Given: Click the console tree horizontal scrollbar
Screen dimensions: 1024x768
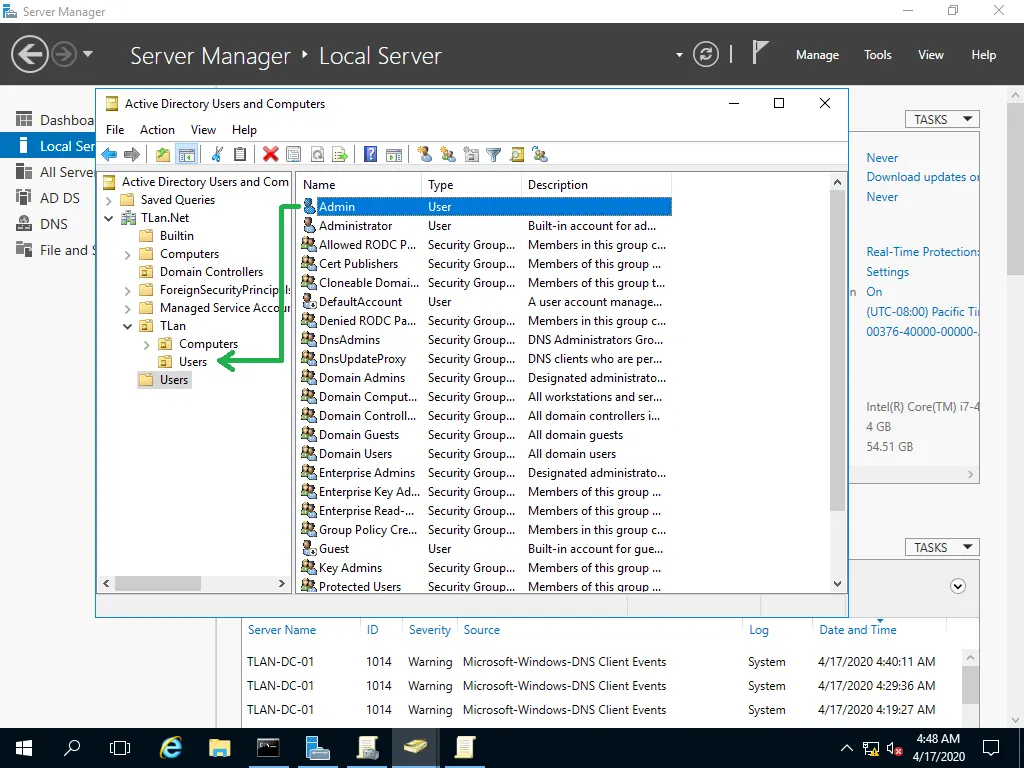Looking at the screenshot, I should (157, 583).
